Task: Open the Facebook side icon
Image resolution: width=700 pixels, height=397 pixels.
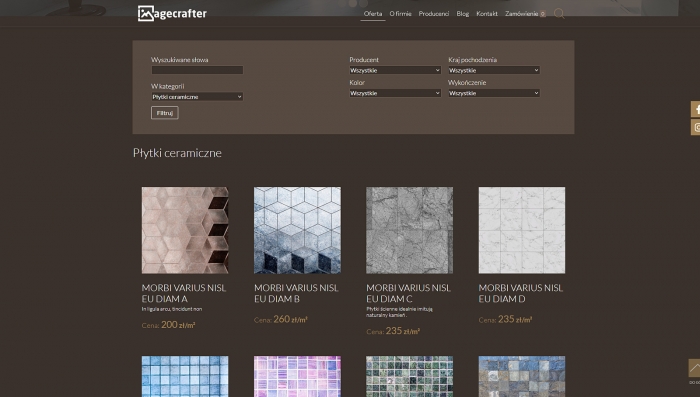Action: point(696,109)
